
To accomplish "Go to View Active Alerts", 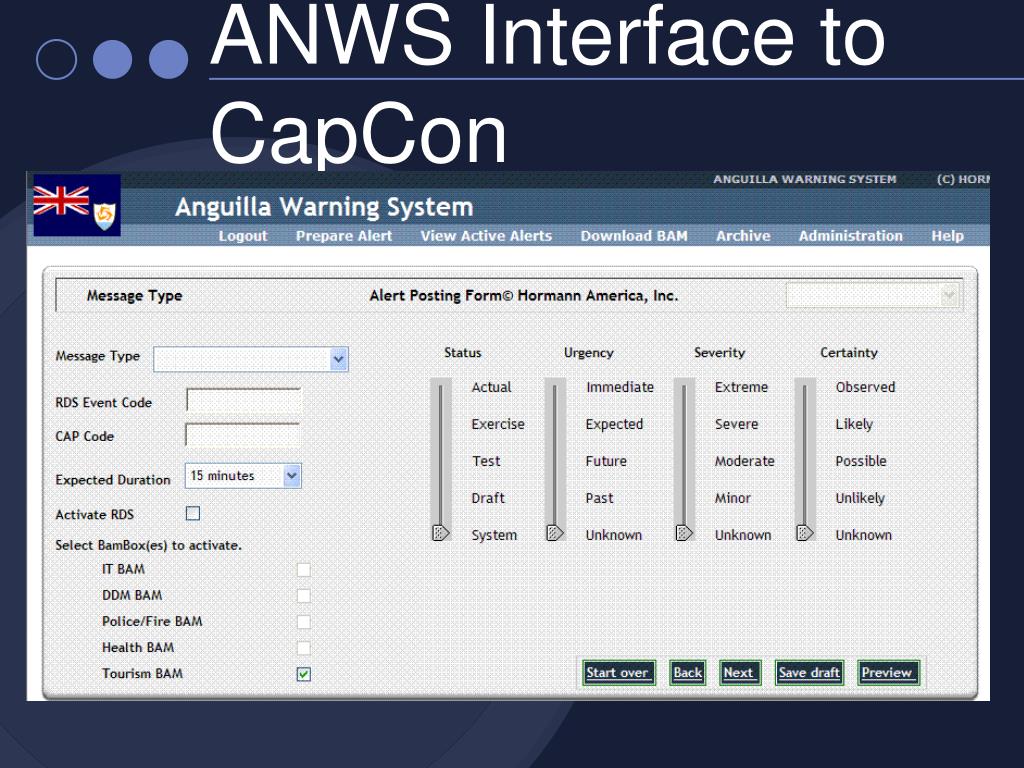I will pyautogui.click(x=487, y=236).
